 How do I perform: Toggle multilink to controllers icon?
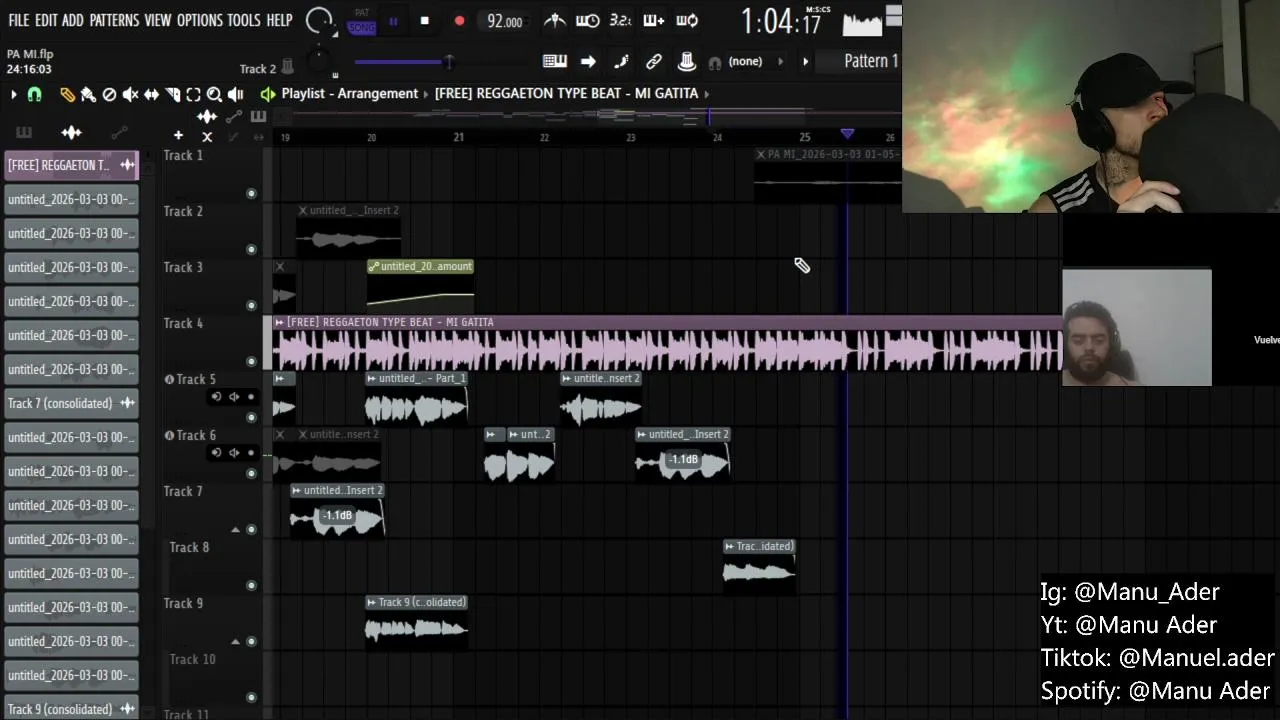click(x=654, y=62)
